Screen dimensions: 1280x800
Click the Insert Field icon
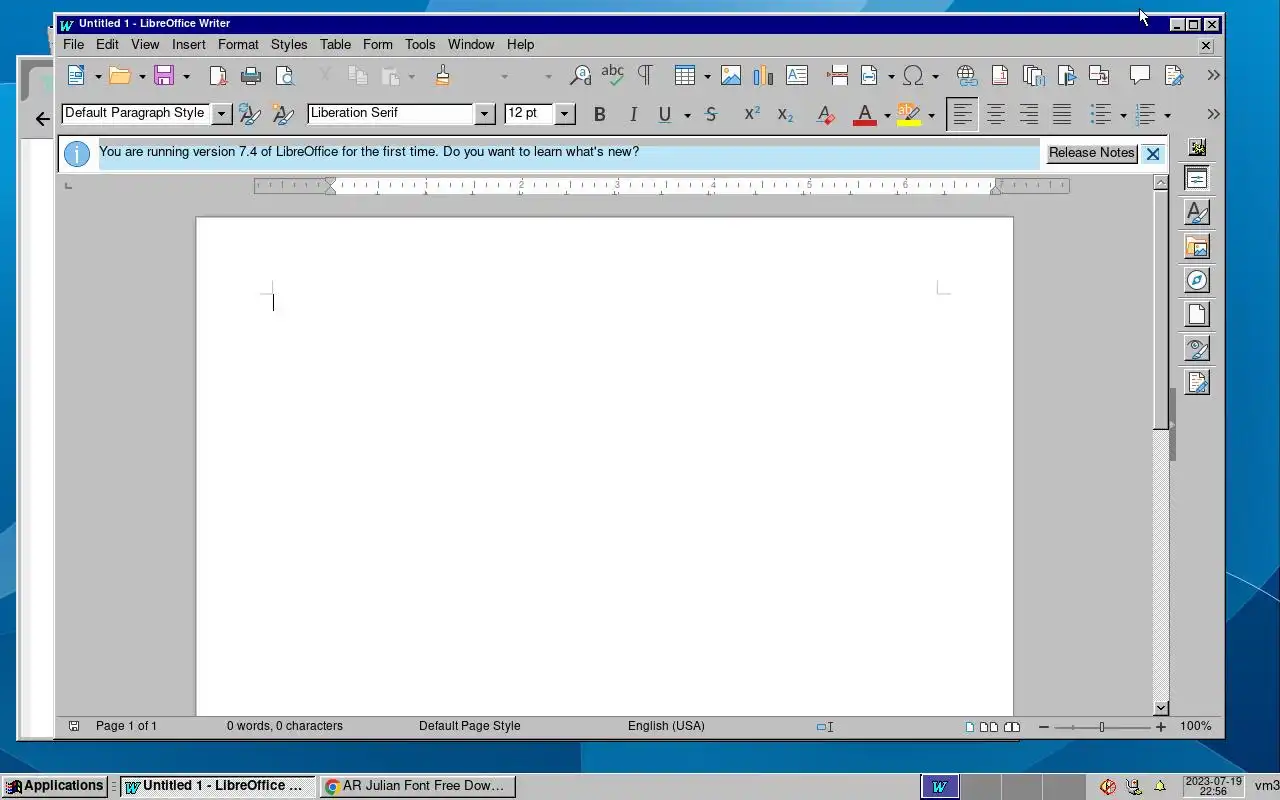(x=869, y=75)
